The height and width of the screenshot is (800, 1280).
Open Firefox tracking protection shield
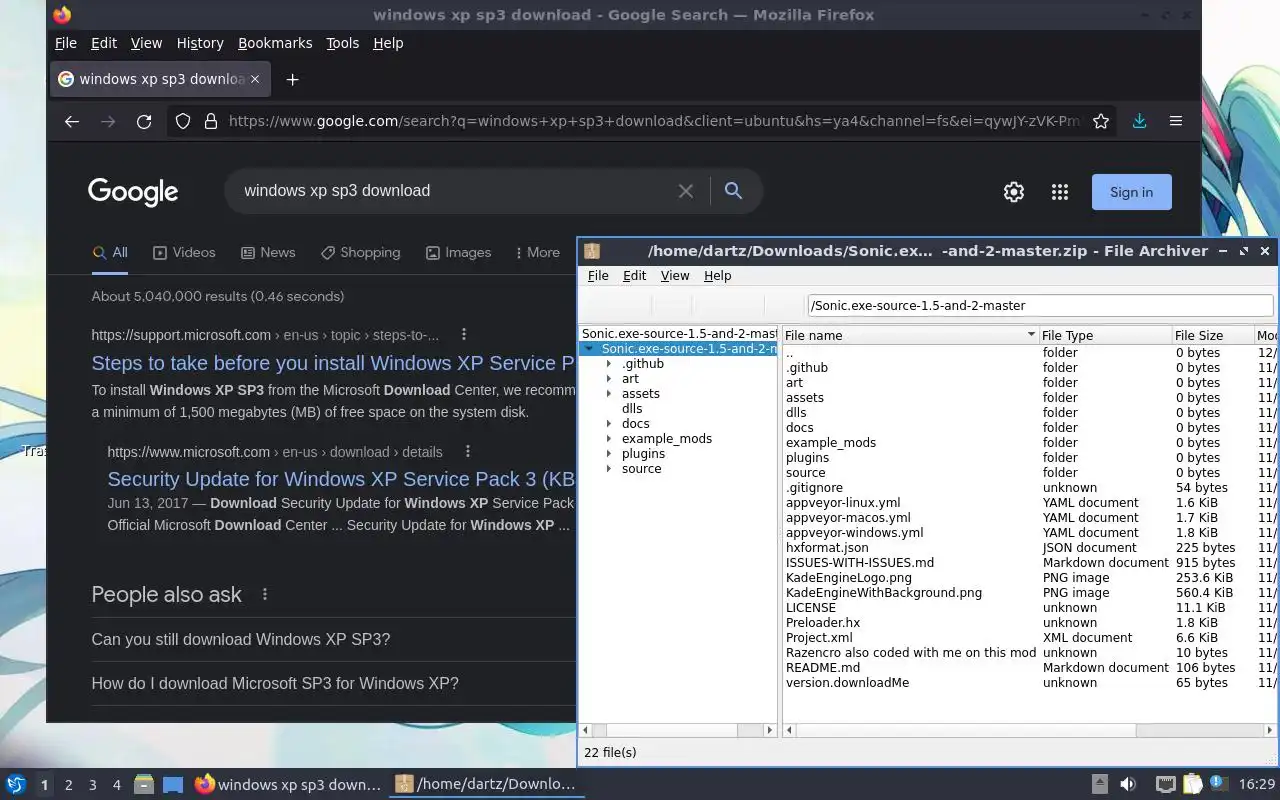pos(183,121)
